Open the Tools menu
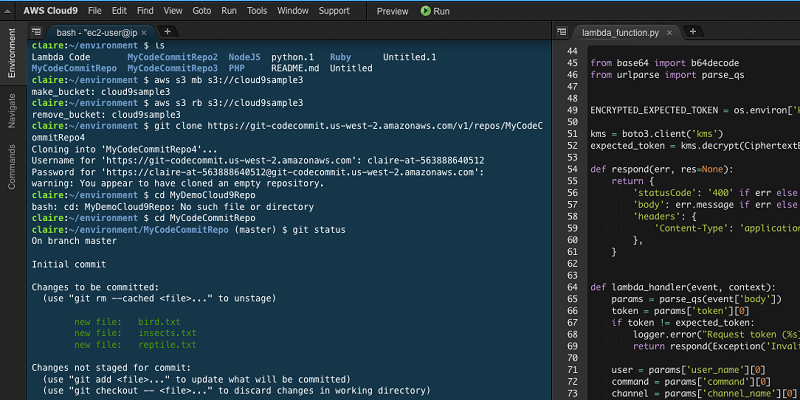Image resolution: width=800 pixels, height=400 pixels. (257, 11)
